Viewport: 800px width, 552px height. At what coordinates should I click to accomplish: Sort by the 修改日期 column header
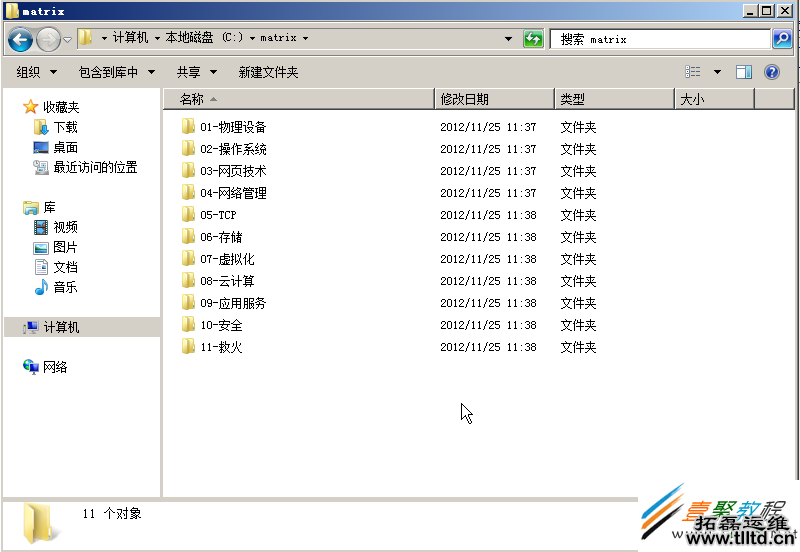tap(494, 99)
